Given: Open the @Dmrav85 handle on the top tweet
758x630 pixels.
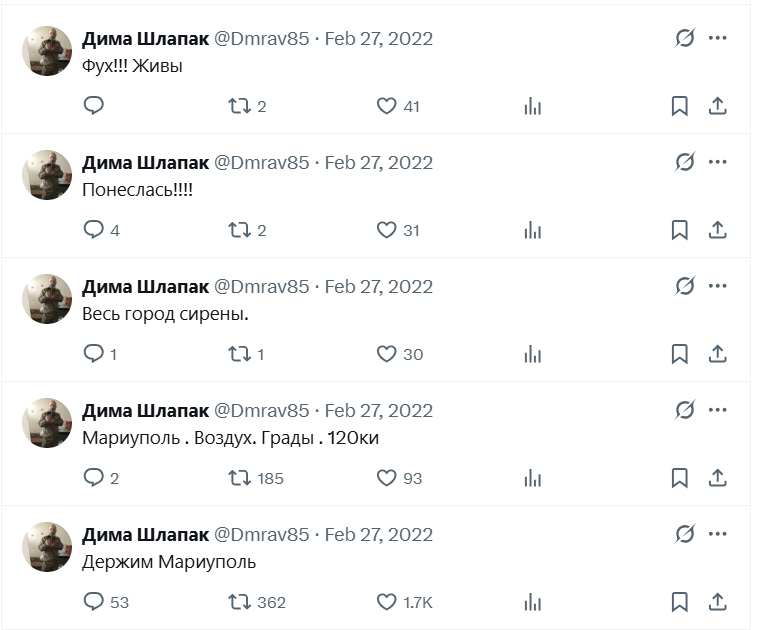Looking at the screenshot, I should click(262, 39).
